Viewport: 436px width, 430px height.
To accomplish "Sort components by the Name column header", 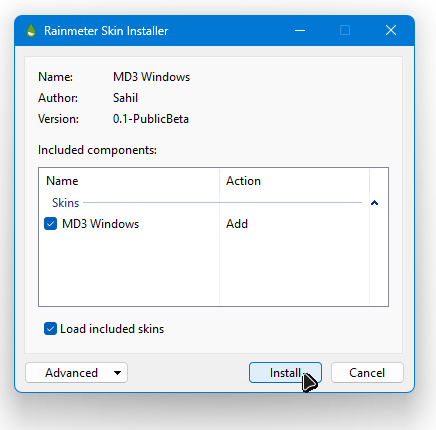I will [x=129, y=181].
